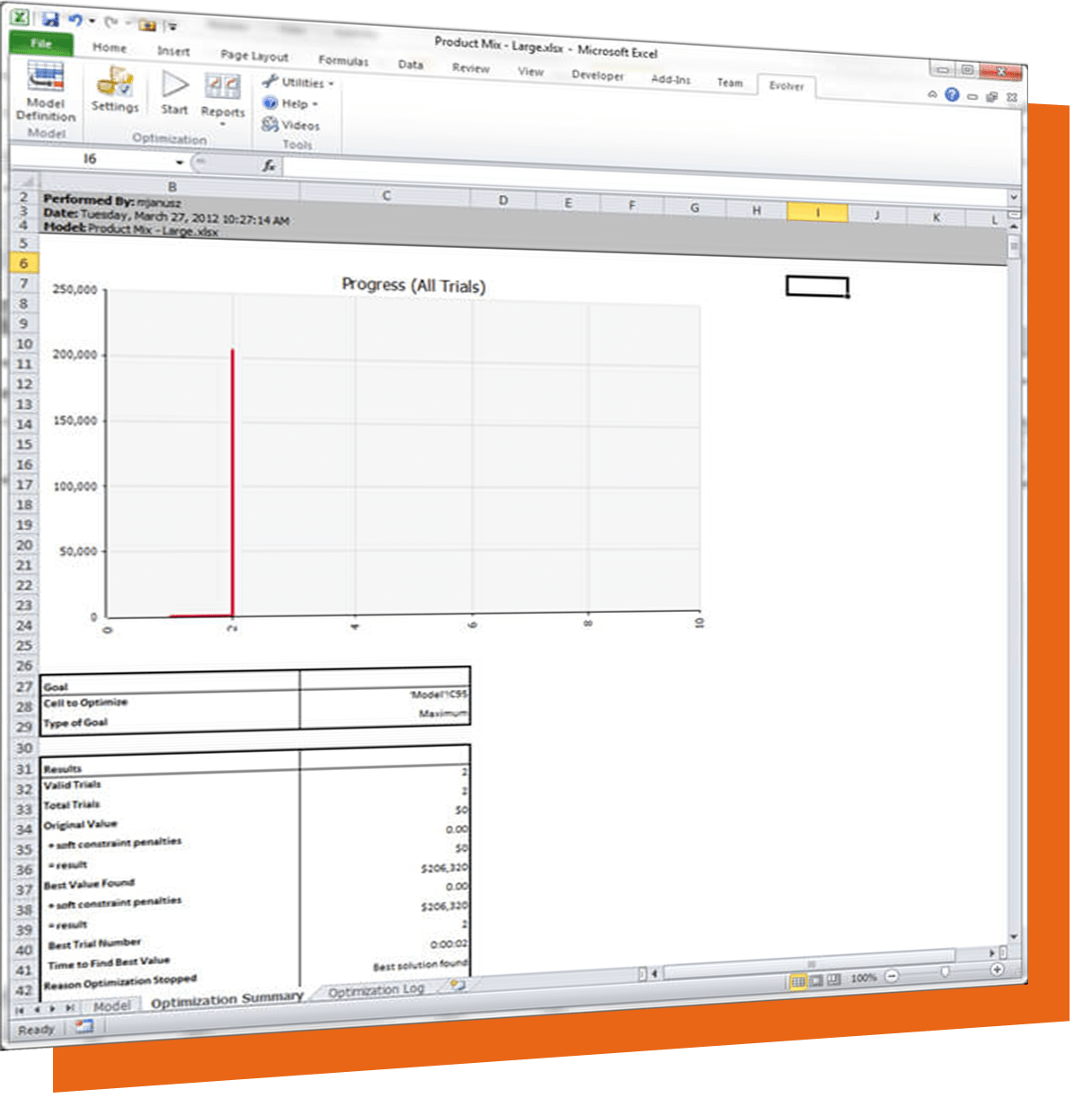Switch to the Home ribbon tab
This screenshot has height=1107, width=1092.
110,48
